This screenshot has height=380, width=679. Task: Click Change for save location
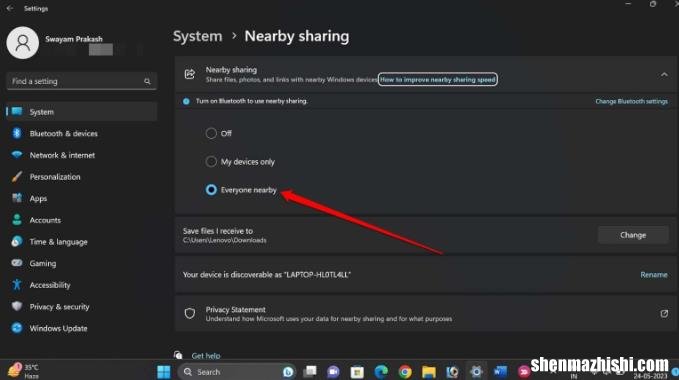coord(633,235)
